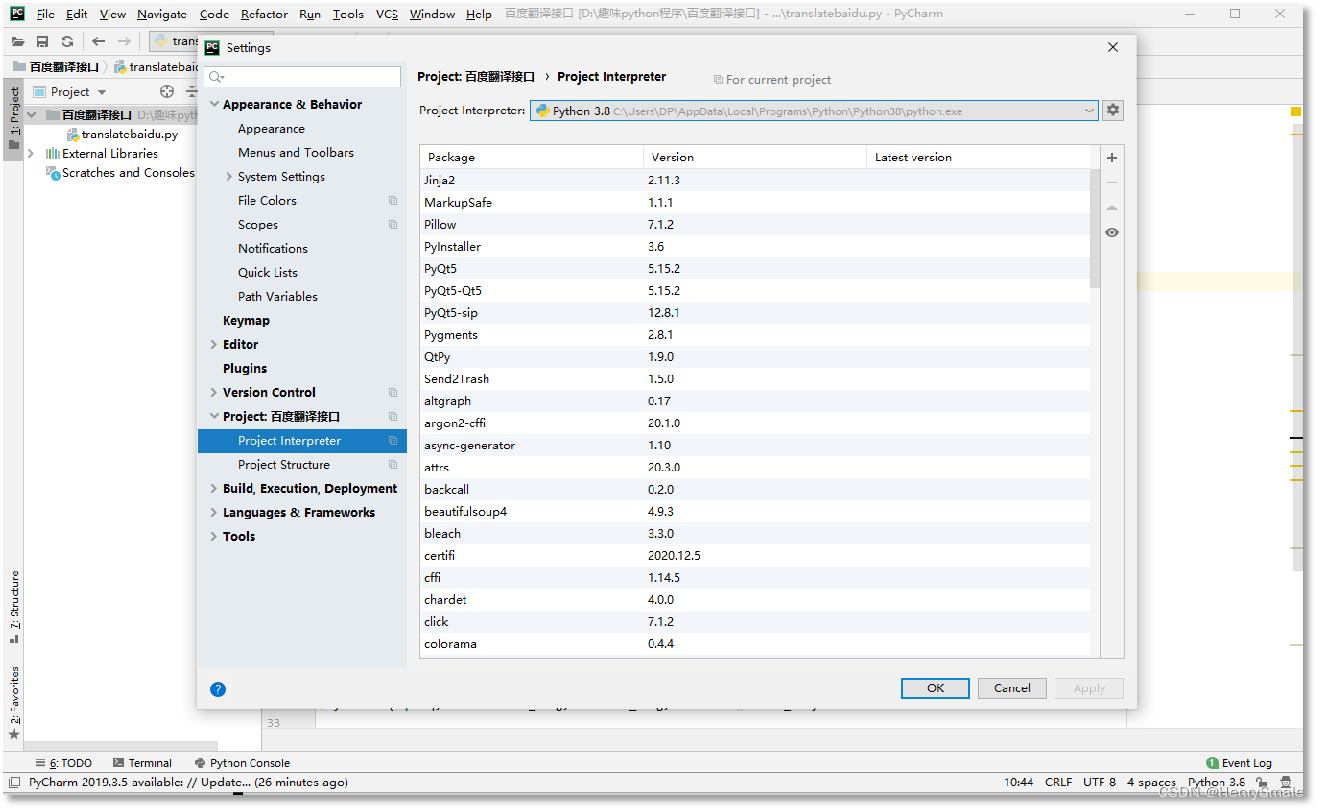Image resolution: width=1319 pixels, height=810 pixels.
Task: Click the open folder toolbar icon
Action: pos(18,41)
